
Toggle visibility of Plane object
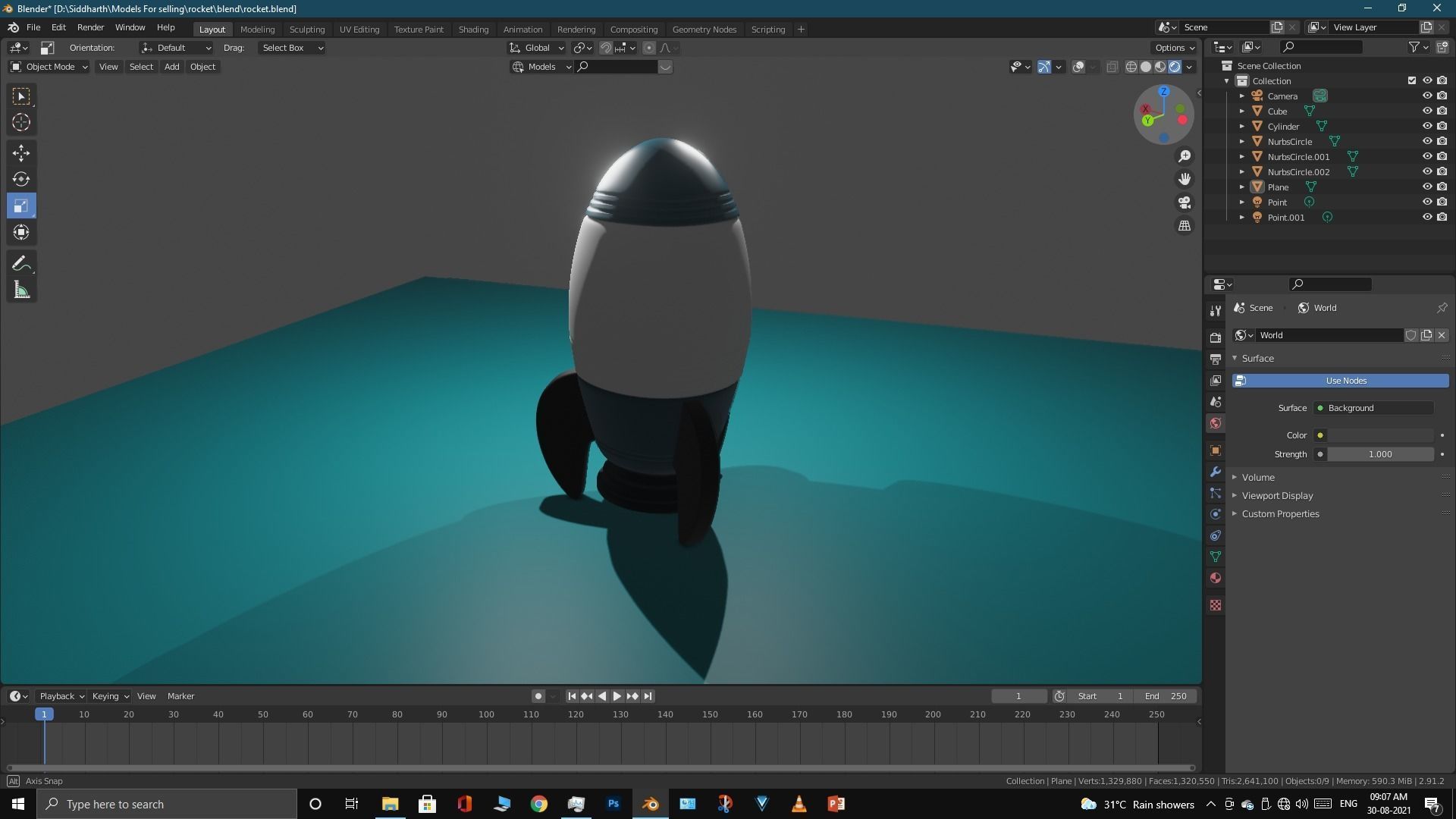(1426, 187)
